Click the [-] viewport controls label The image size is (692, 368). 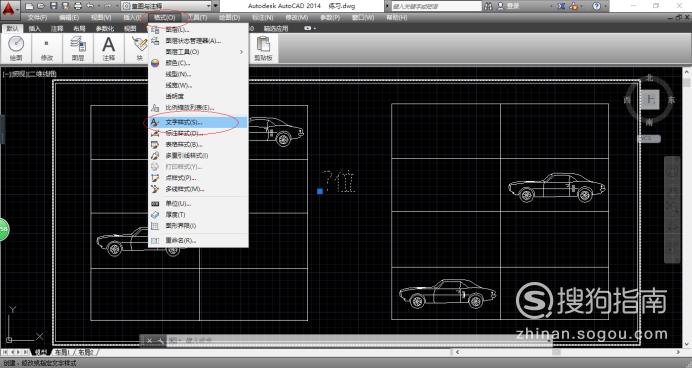[7, 74]
